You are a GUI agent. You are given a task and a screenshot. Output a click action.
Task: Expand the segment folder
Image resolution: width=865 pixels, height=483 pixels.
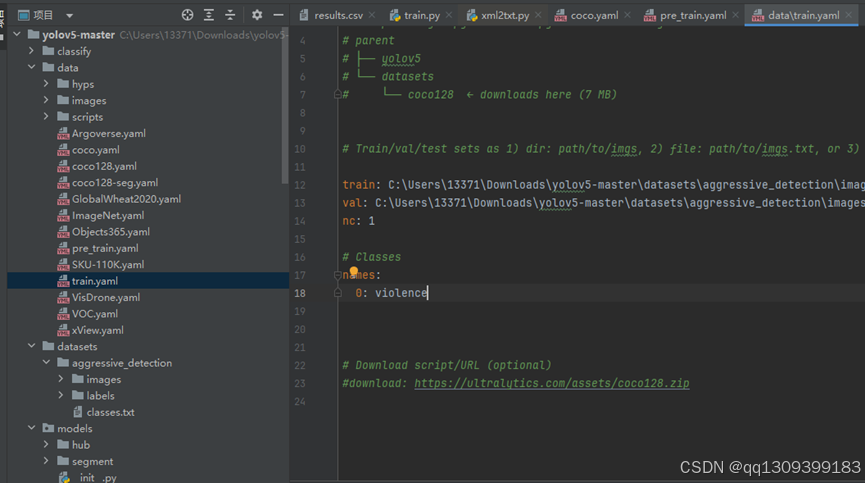click(x=46, y=461)
